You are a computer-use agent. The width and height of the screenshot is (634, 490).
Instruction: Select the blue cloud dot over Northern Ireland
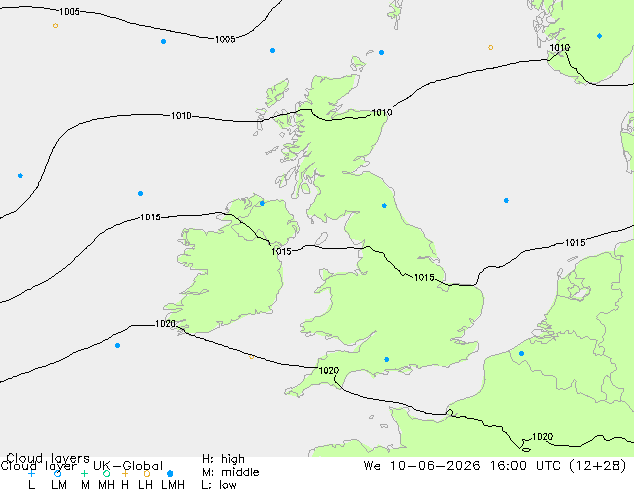(262, 203)
